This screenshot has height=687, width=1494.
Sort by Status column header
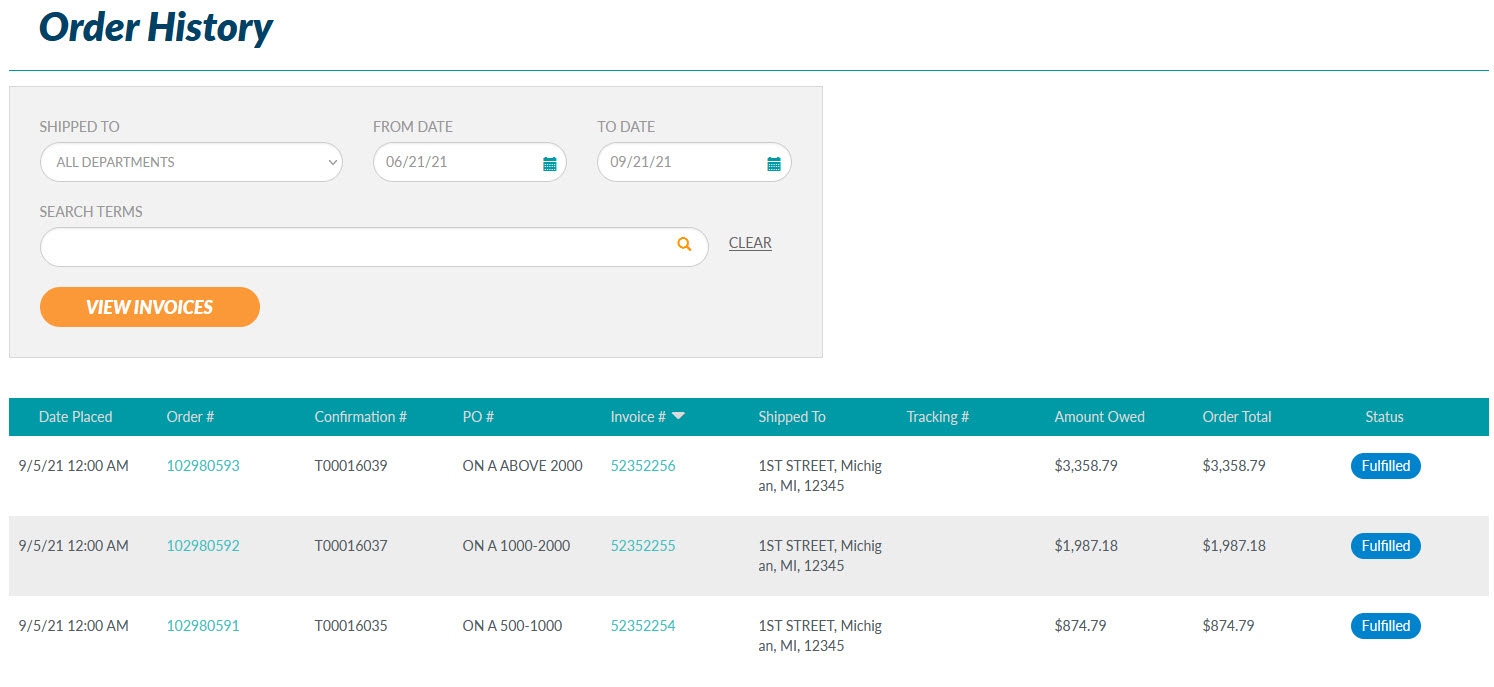(1385, 417)
